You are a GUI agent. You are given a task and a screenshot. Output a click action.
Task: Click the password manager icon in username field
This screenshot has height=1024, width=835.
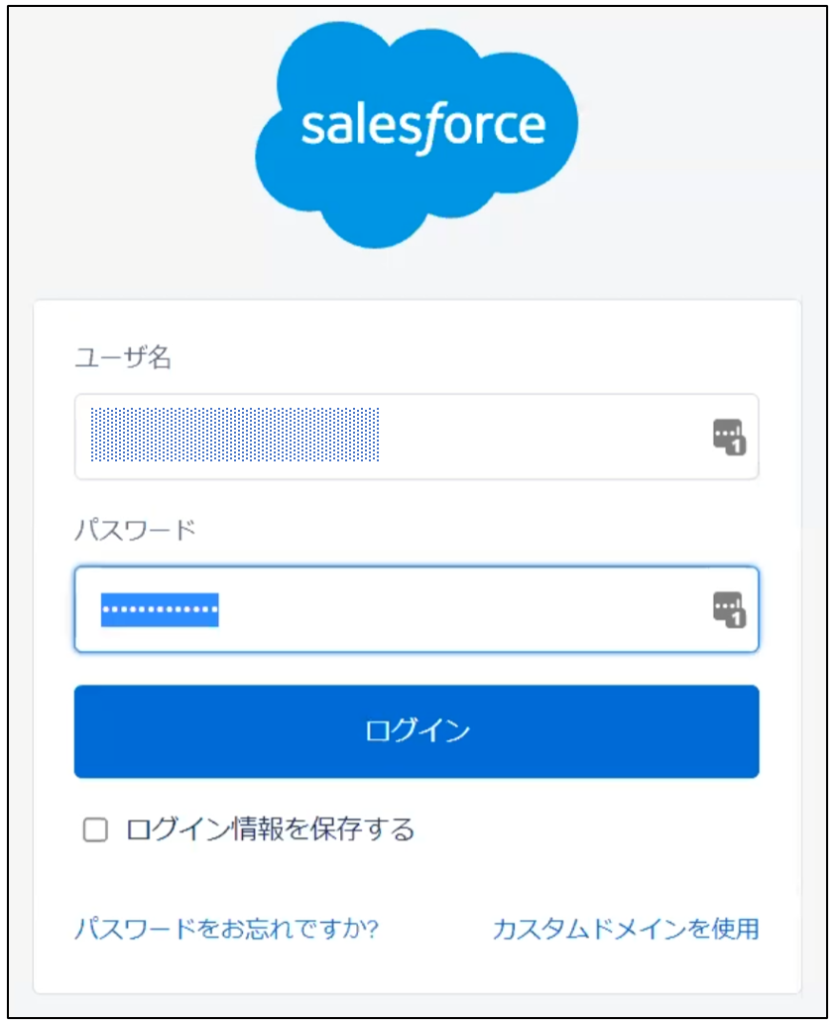coord(729,437)
